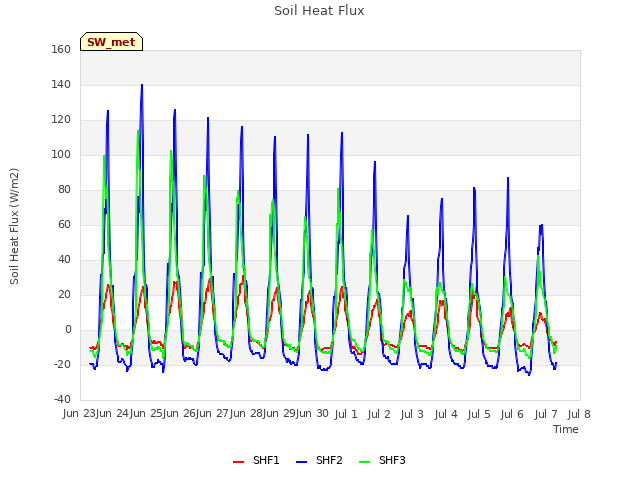Screen dimensions: 640x480
Task: Click the Soil Heat Flux (W/m2) axis label
Action: click(x=14, y=226)
